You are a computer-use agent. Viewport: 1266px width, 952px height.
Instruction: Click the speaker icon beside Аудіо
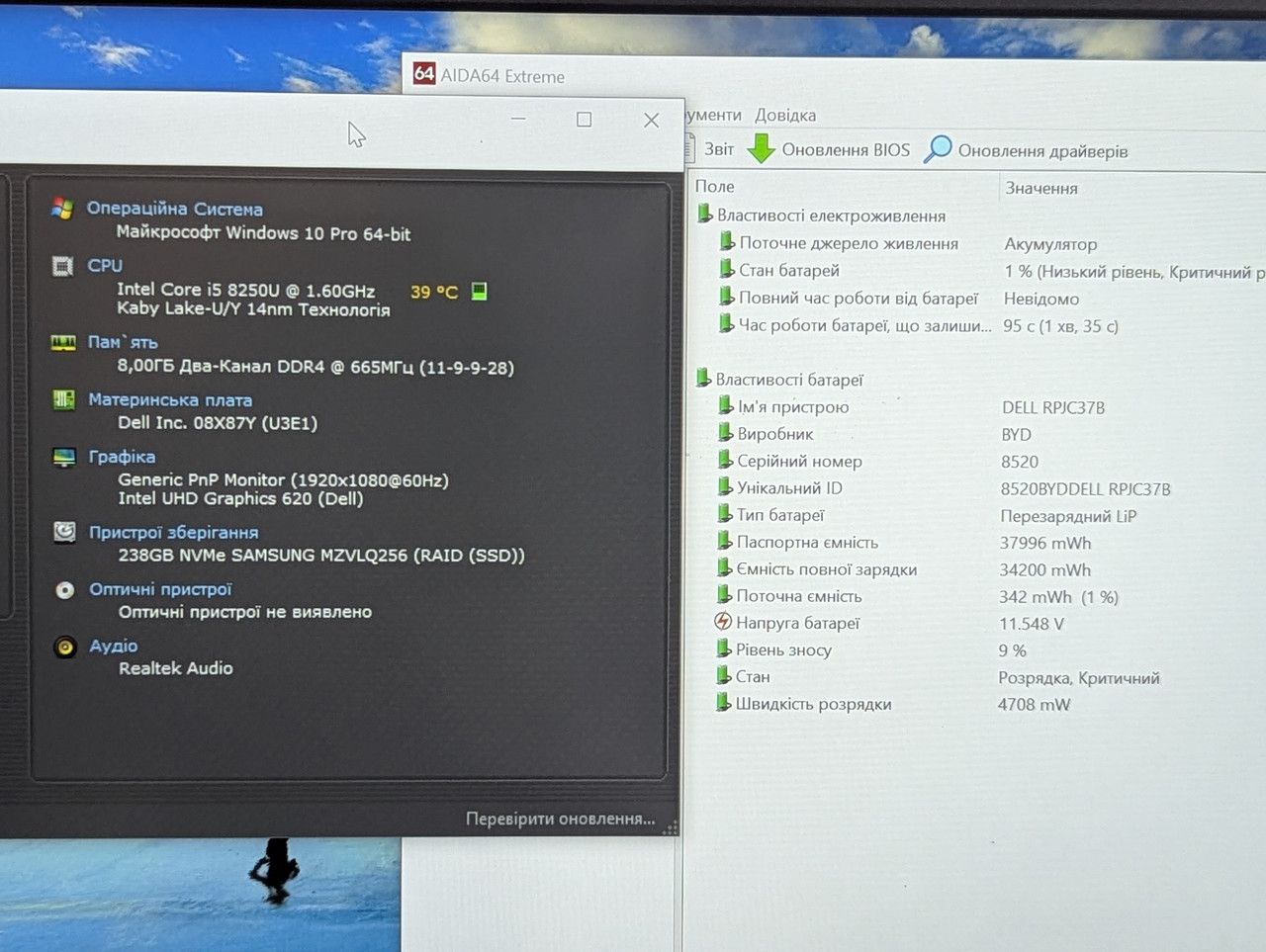click(x=65, y=648)
